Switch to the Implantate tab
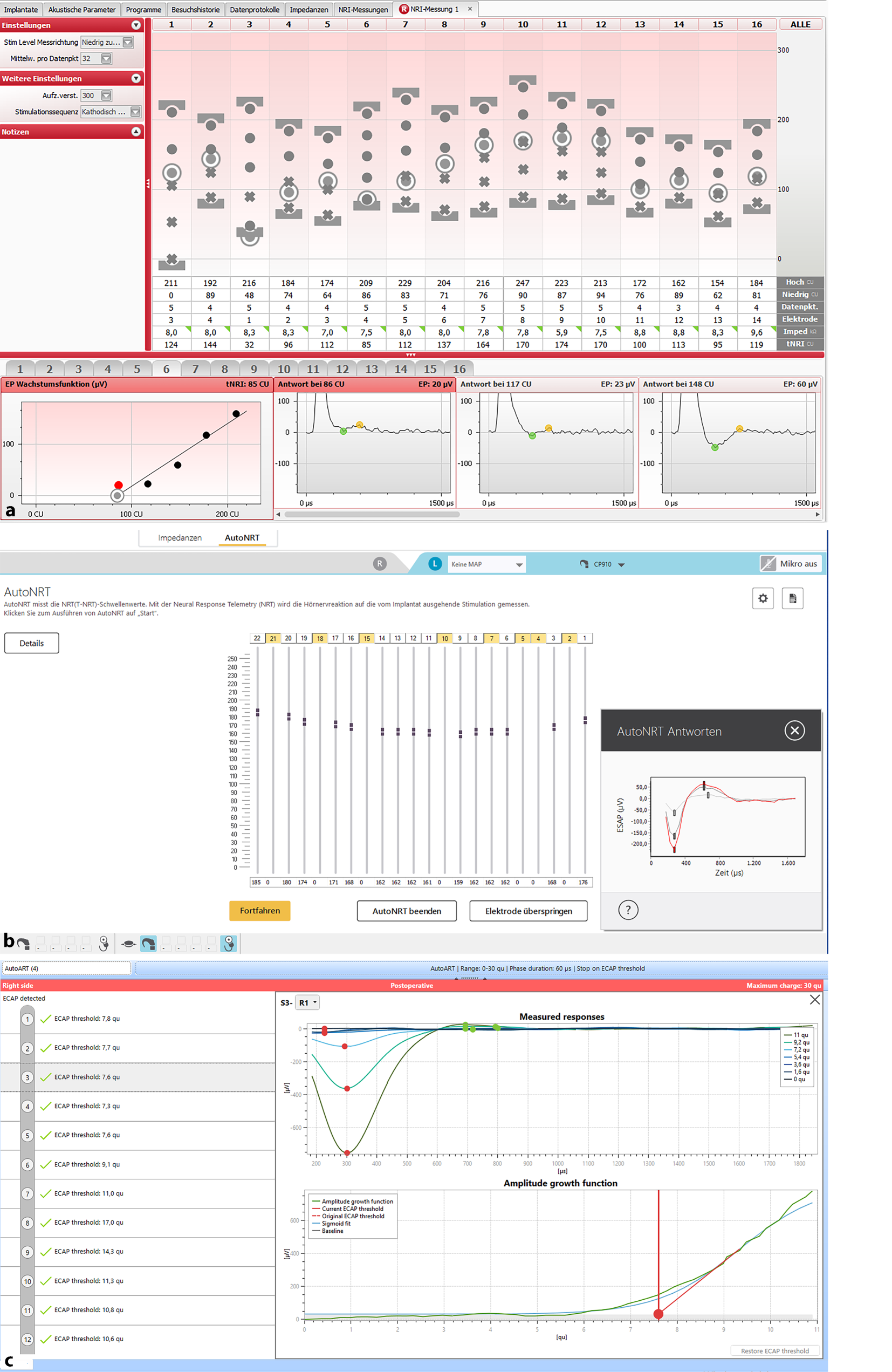This screenshot has width=892, height=1372. (22, 9)
